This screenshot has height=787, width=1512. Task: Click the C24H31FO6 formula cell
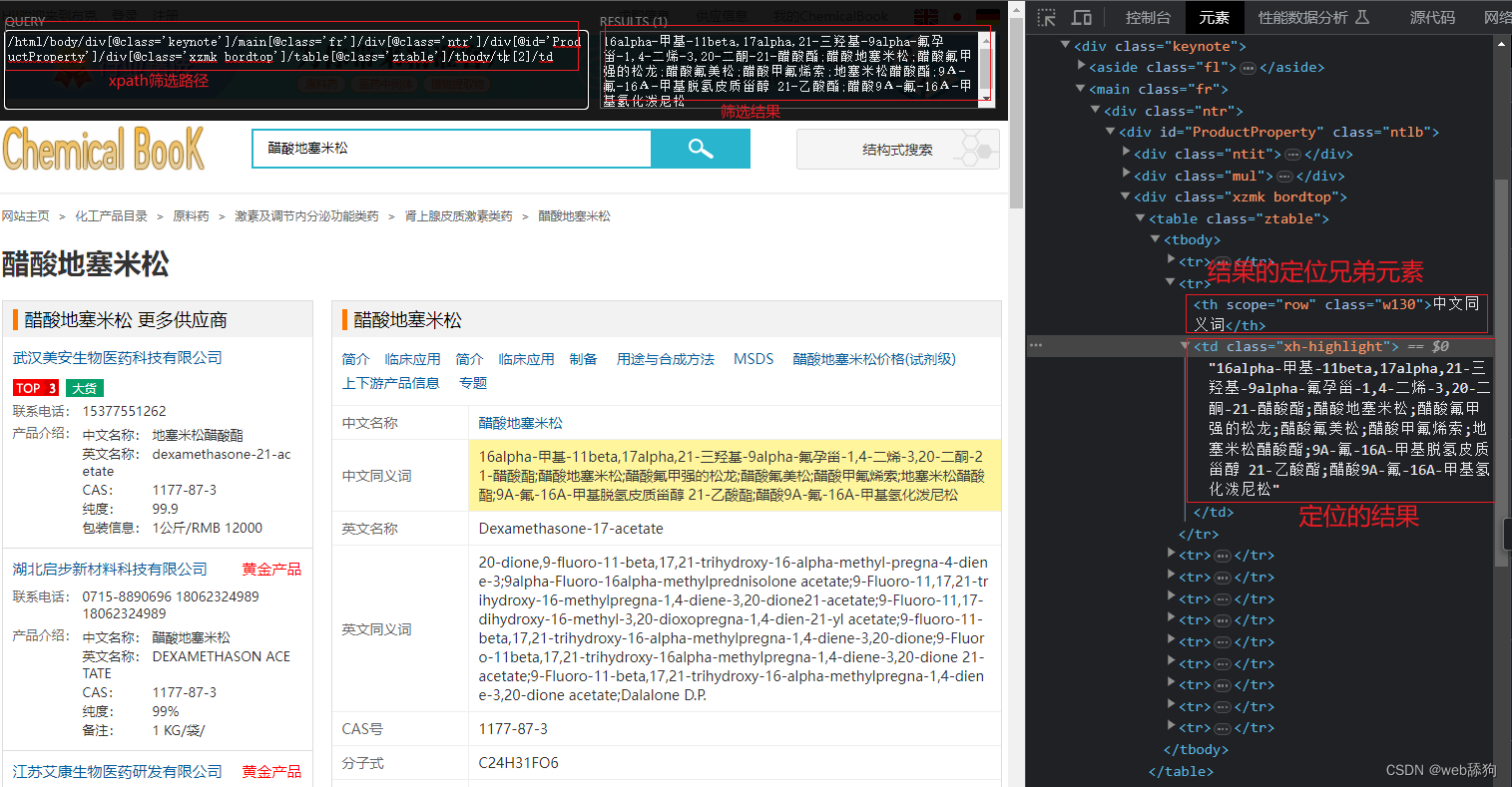pos(735,763)
